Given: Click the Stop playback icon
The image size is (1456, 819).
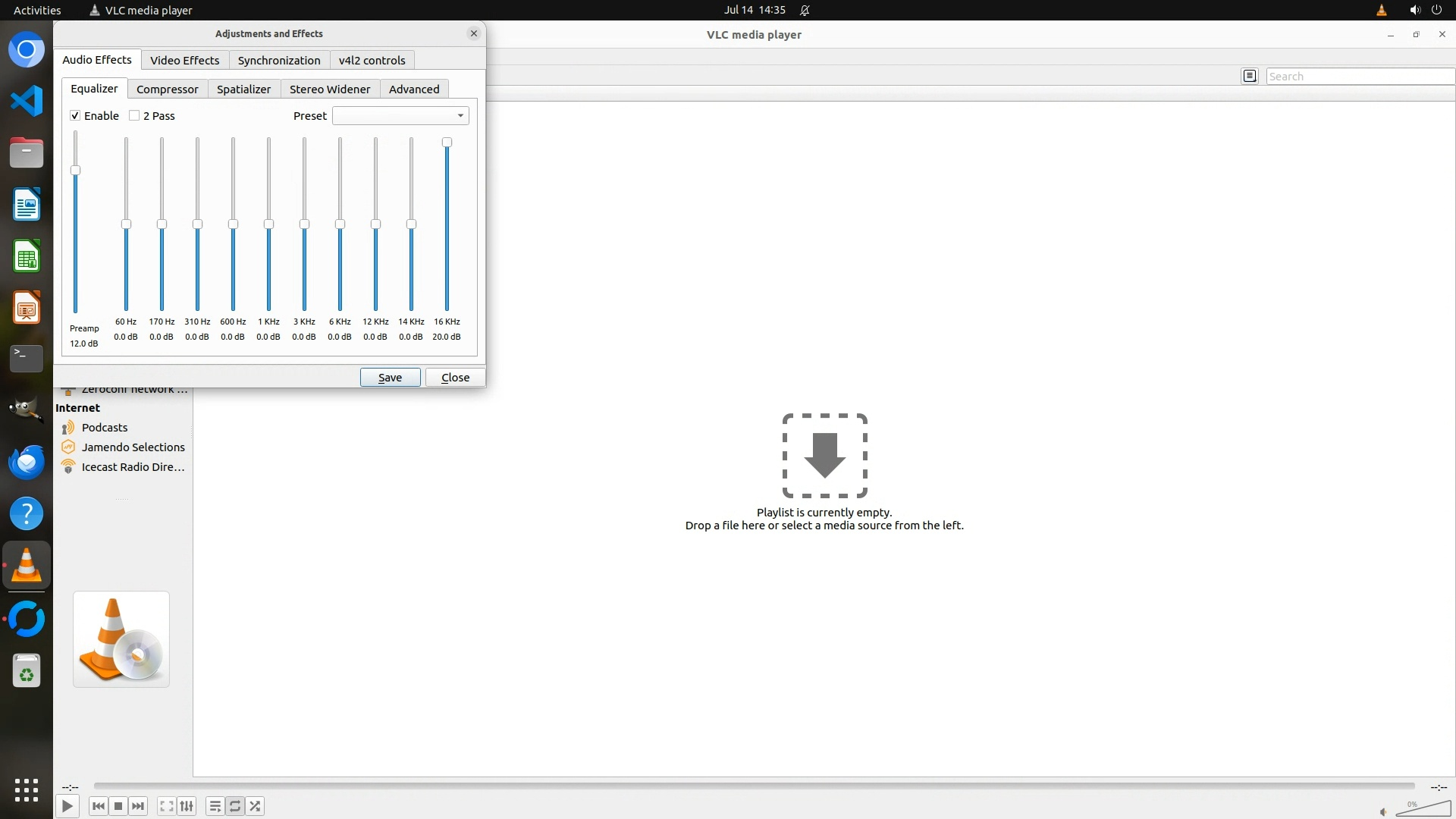Looking at the screenshot, I should coord(118,806).
